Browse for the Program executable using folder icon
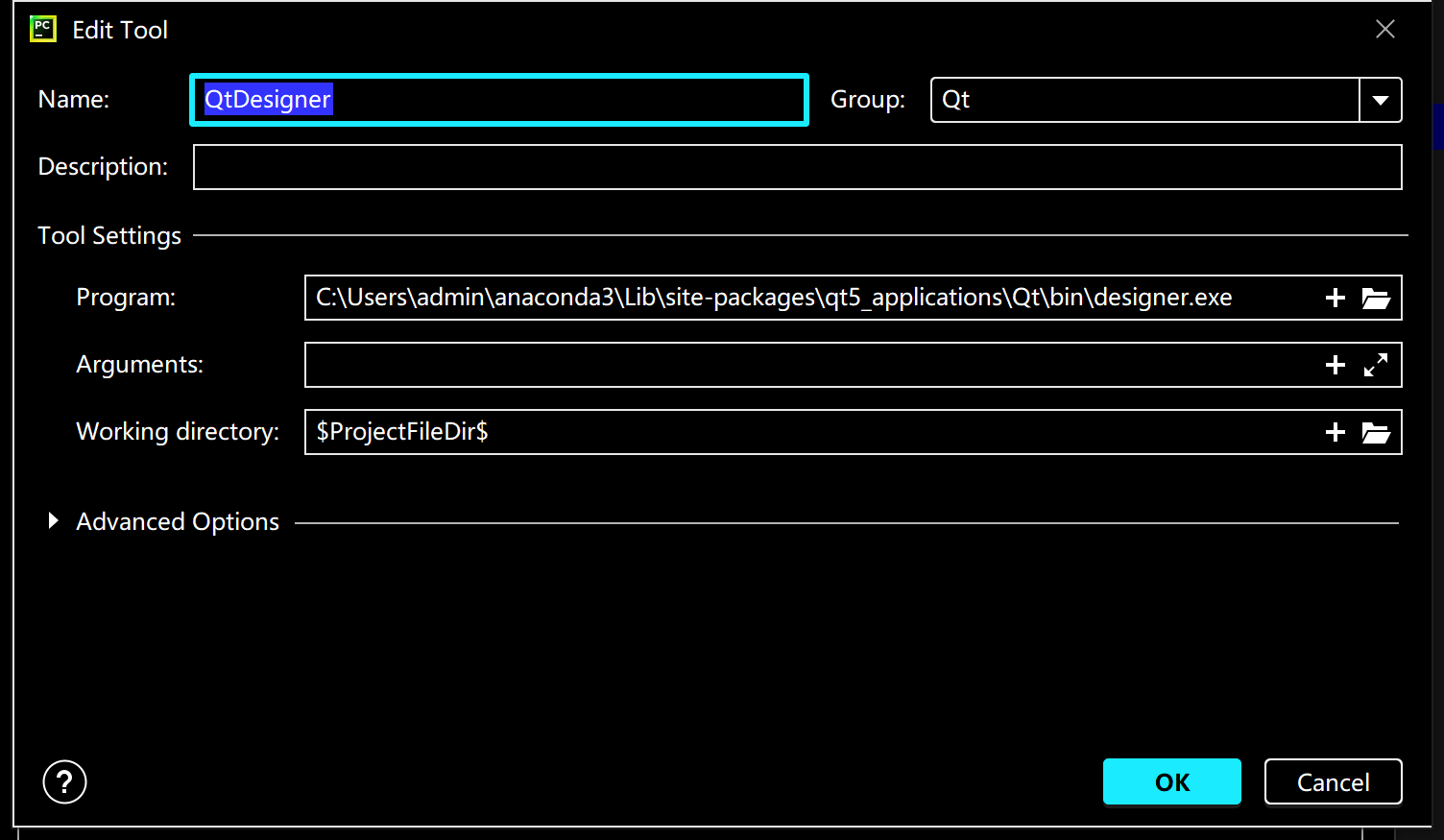This screenshot has width=1444, height=840. [1376, 297]
